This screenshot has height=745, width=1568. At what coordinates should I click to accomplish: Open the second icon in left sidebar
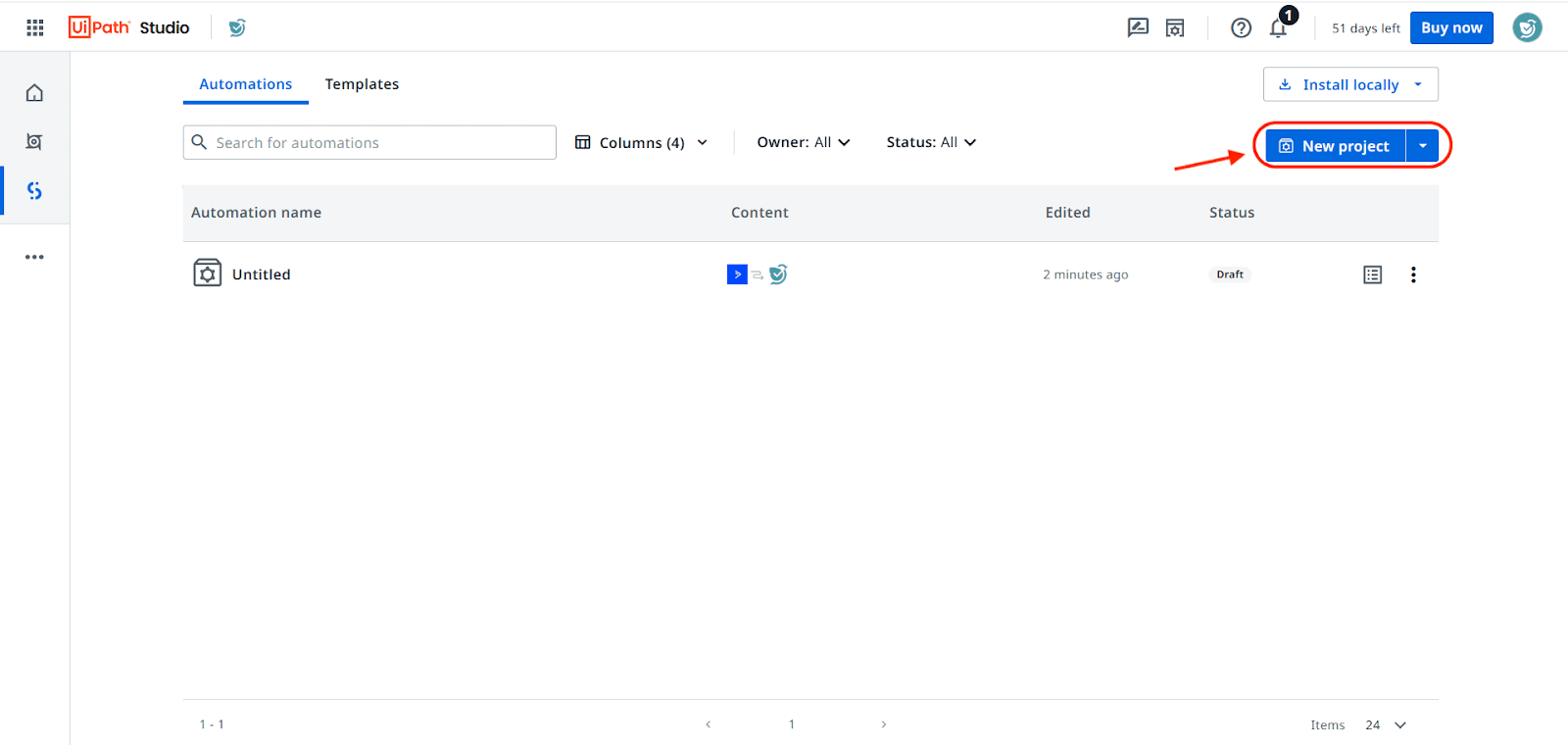tap(34, 142)
